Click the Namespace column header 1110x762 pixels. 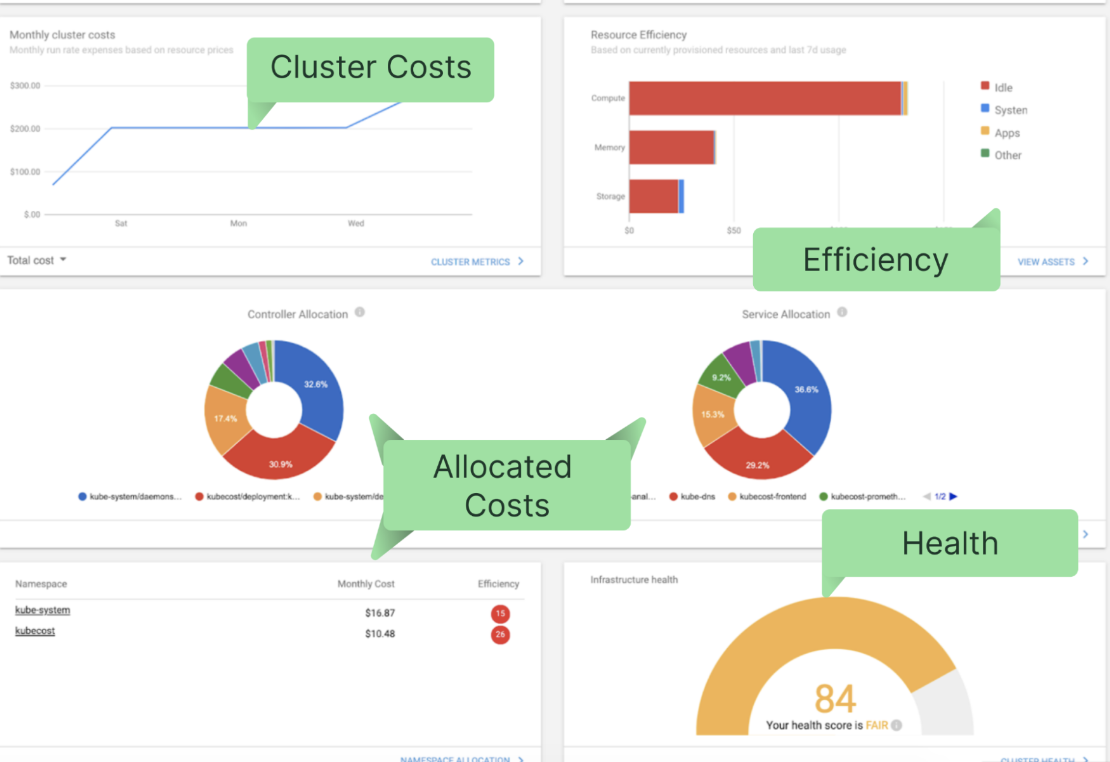[41, 584]
